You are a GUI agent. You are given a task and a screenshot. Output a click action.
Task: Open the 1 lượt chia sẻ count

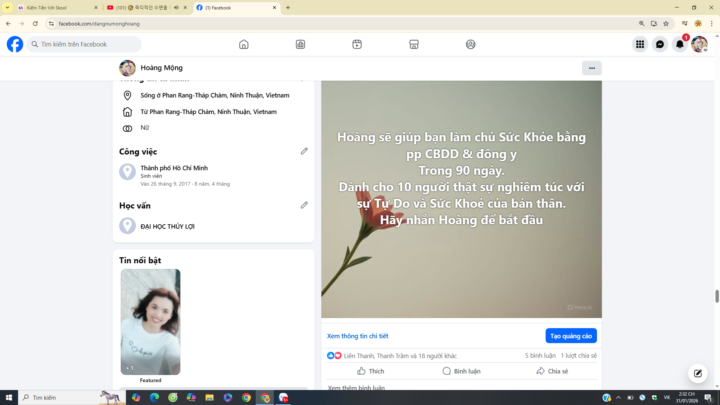[579, 356]
